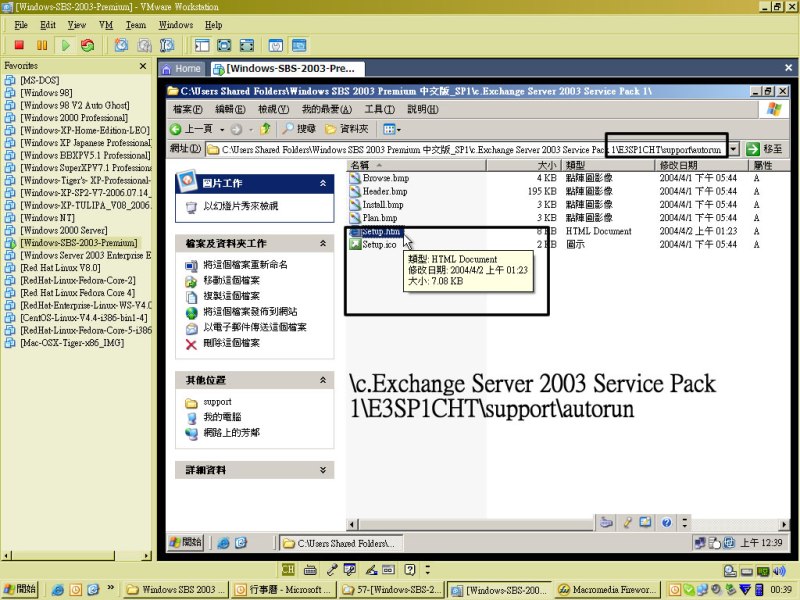Viewport: 800px width, 600px height.
Task: Click the VMware green Power On button
Action: [x=65, y=45]
